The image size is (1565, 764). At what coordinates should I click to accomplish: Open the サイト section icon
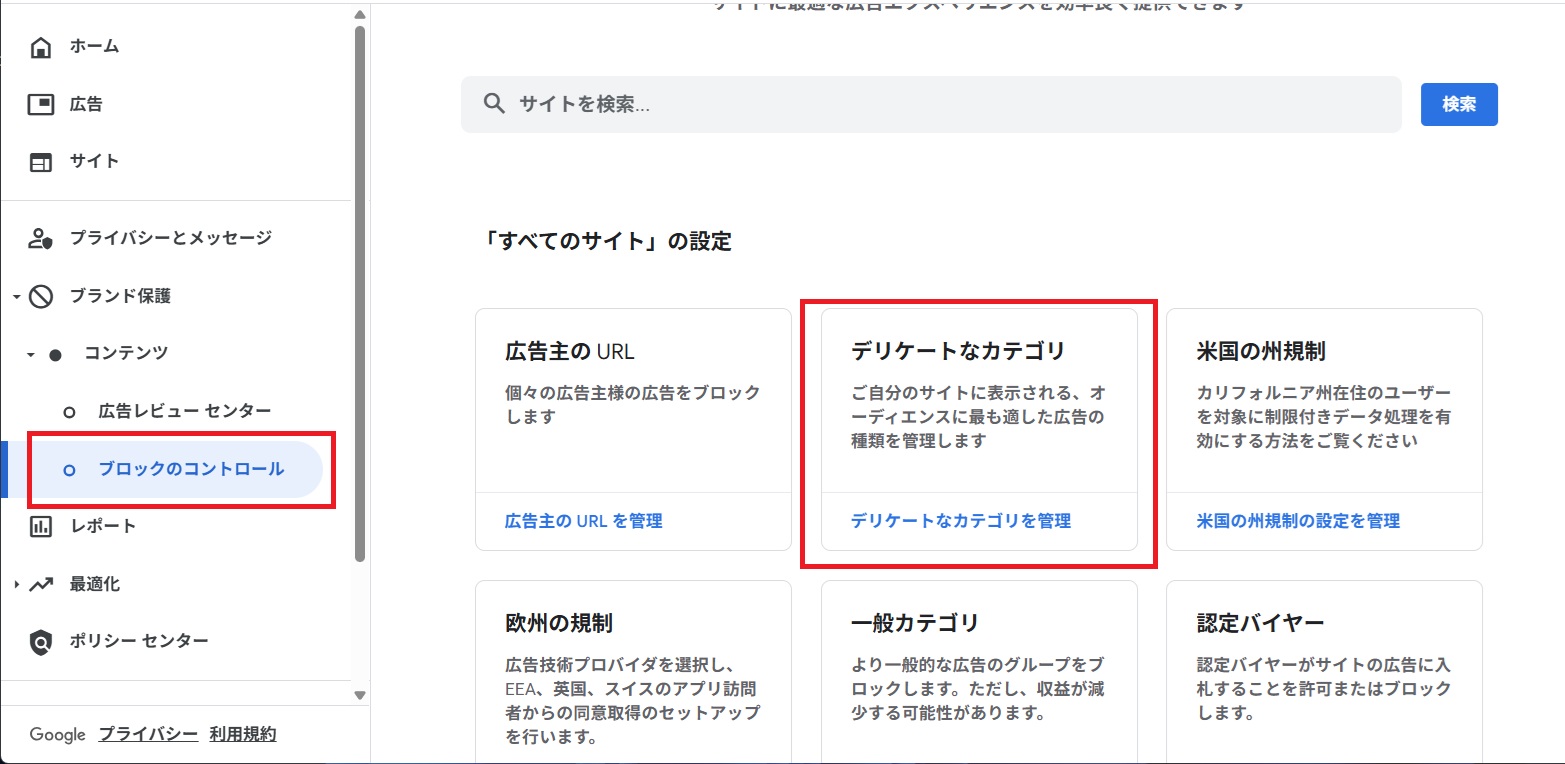tap(41, 160)
